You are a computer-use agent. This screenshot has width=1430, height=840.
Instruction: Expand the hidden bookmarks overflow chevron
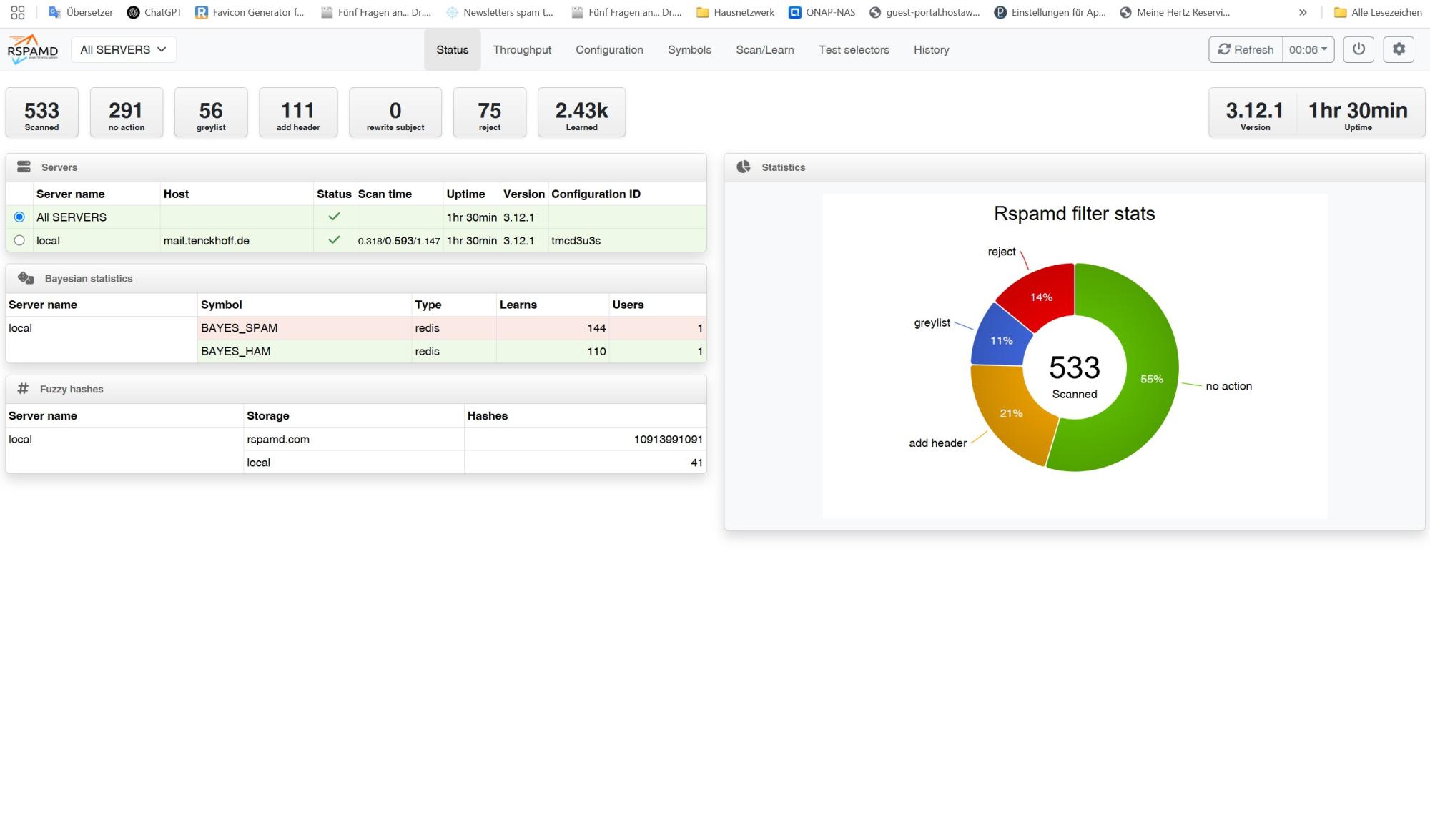click(x=1303, y=12)
